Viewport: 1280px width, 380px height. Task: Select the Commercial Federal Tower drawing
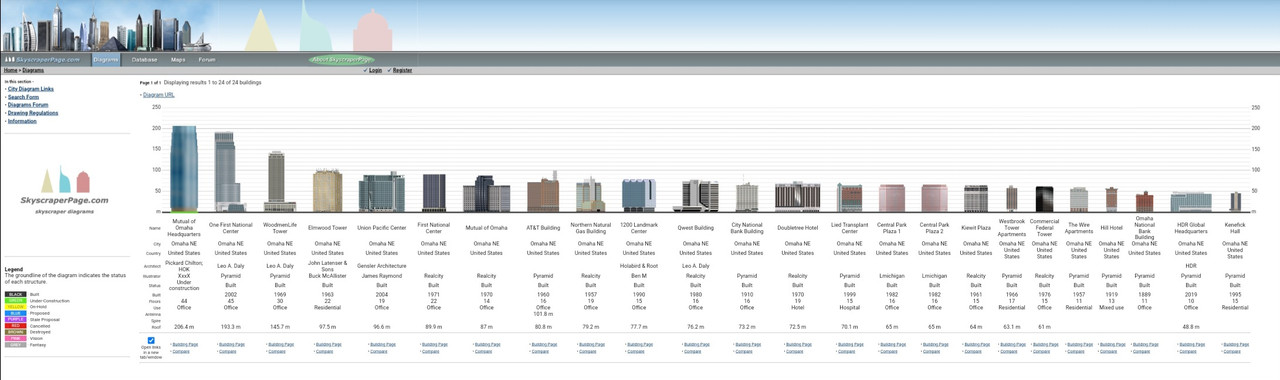pyautogui.click(x=1044, y=199)
